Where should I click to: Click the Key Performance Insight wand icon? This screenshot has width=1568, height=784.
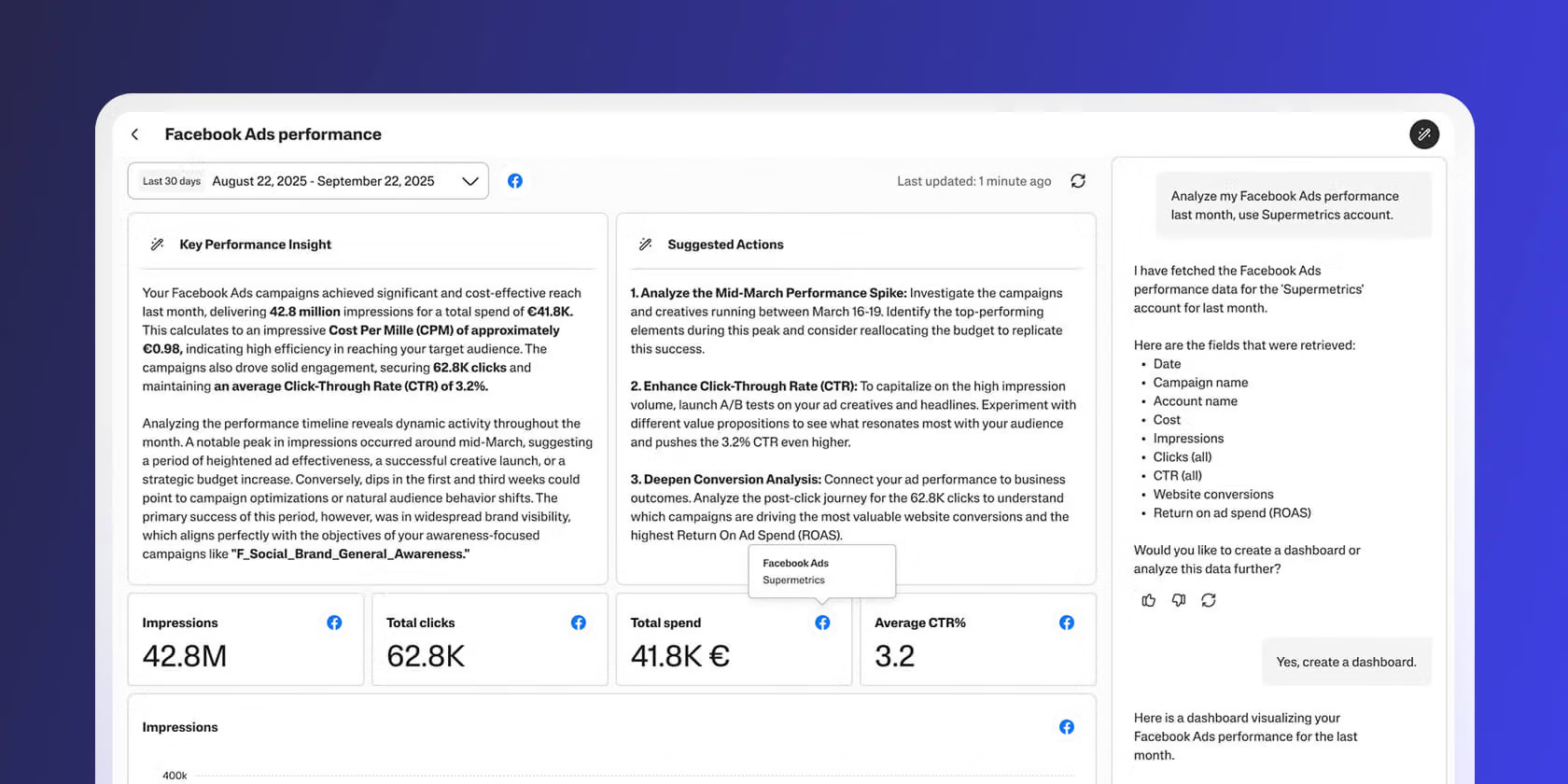click(157, 245)
